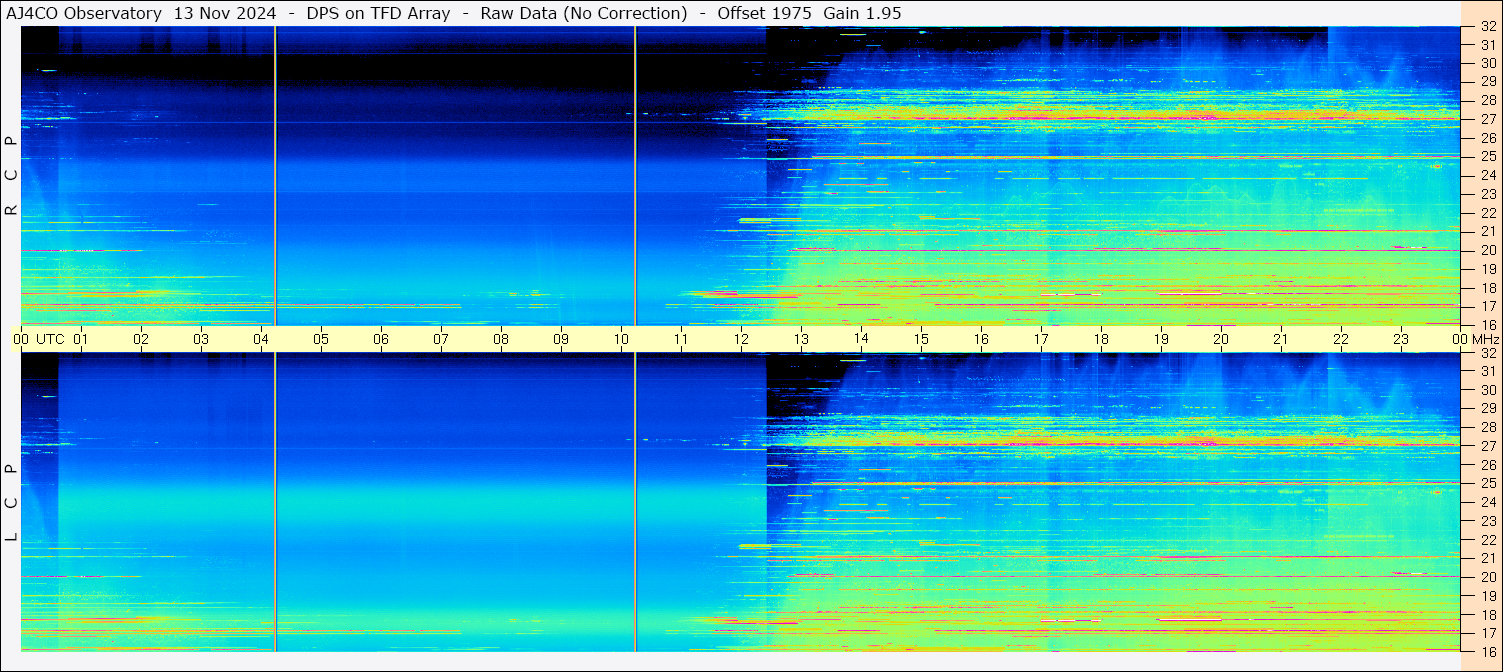
Task: Click hour "09" on the UTC axis
Action: (561, 339)
